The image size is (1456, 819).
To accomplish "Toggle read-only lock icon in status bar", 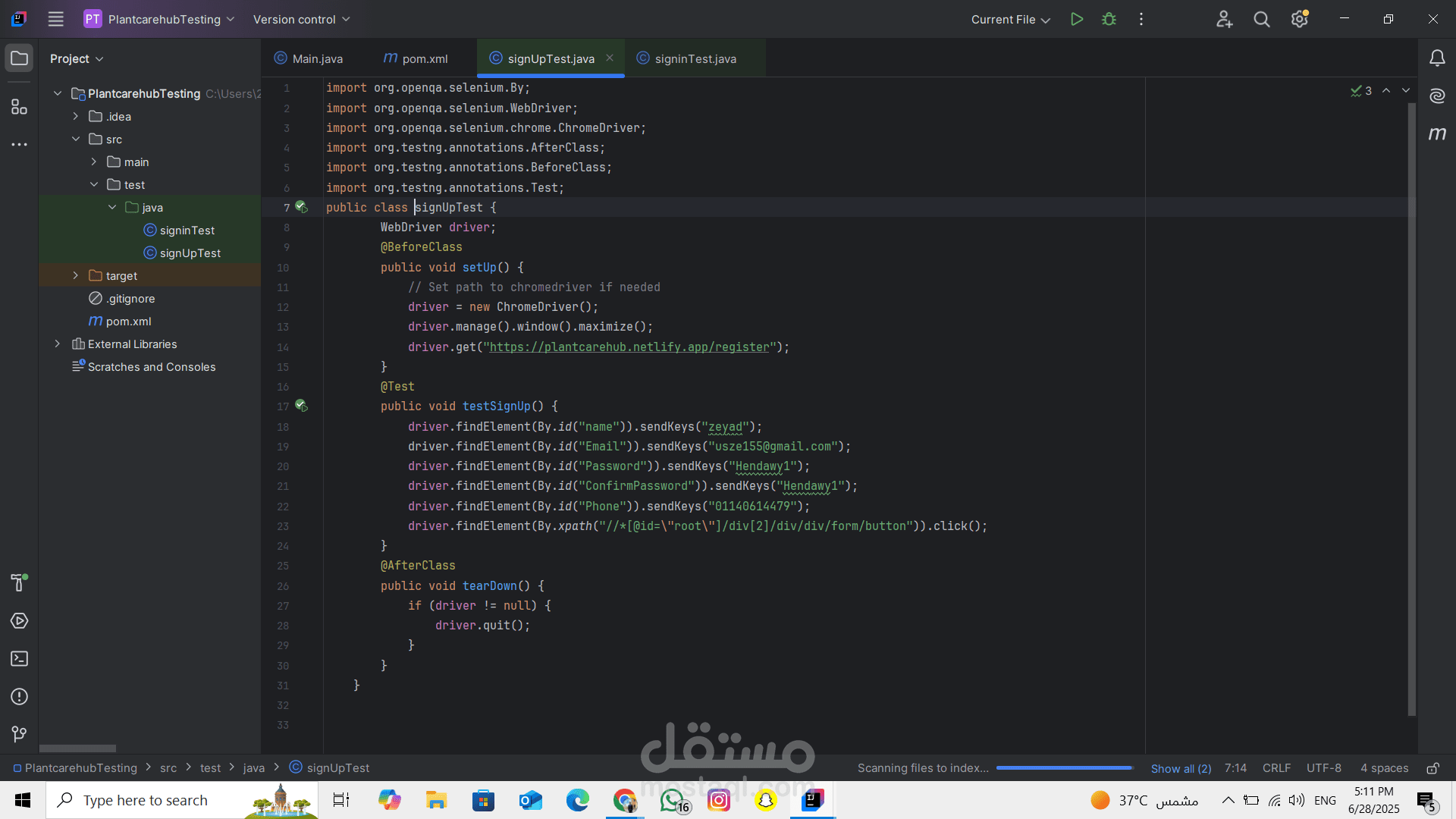I will pos(1432,768).
